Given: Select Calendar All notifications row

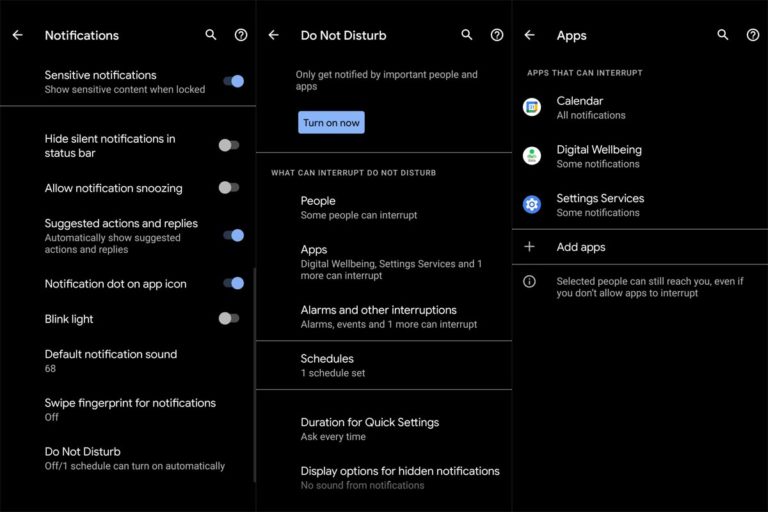Looking at the screenshot, I should click(640, 107).
